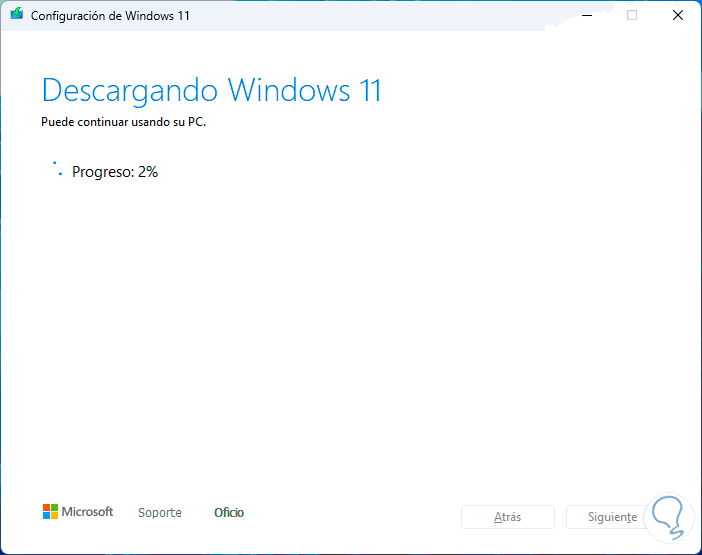
Task: Click the Windows 11 setup title bar icon
Action: (17, 14)
